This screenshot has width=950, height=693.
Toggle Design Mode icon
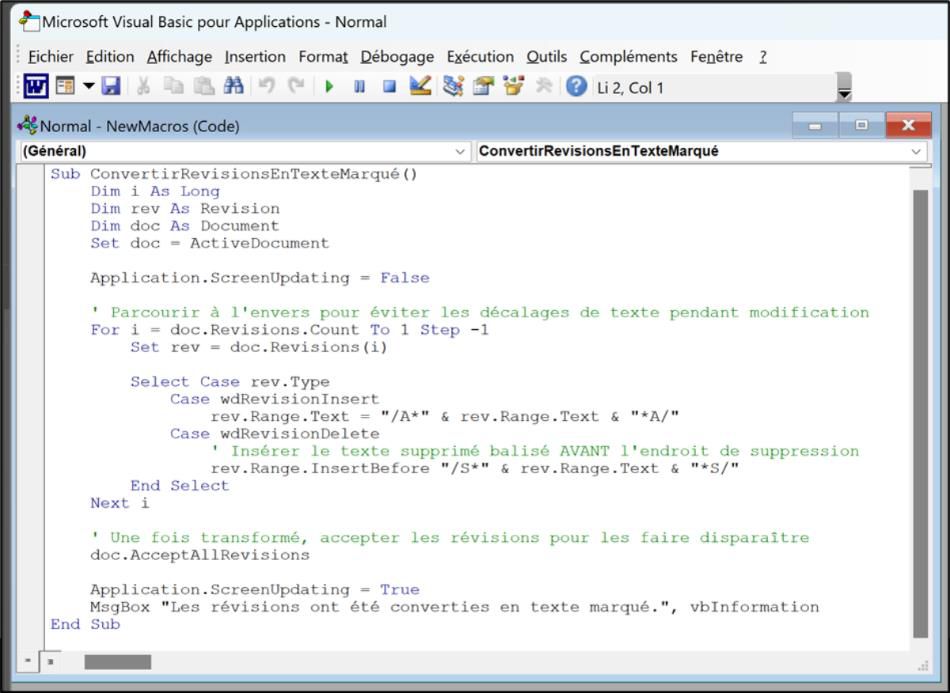click(420, 87)
